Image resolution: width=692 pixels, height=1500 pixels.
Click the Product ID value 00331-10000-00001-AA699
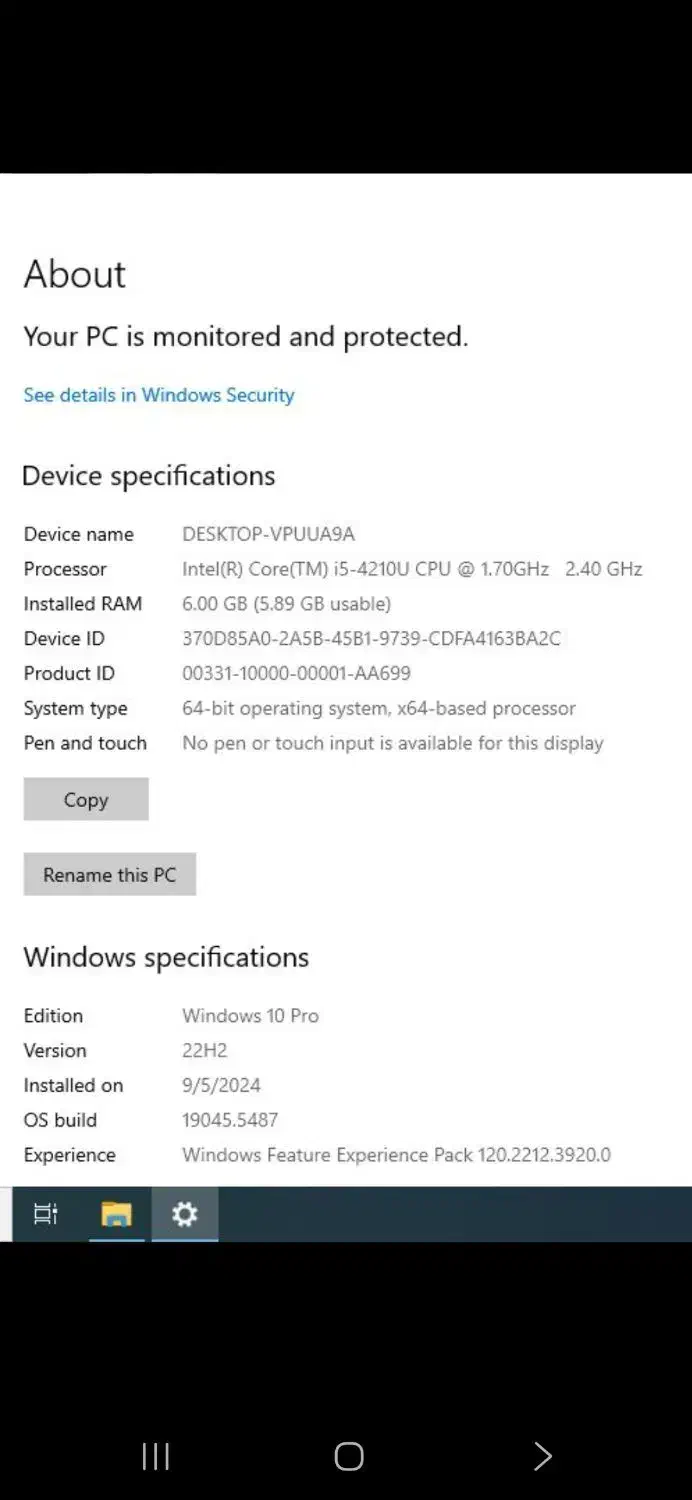296,674
